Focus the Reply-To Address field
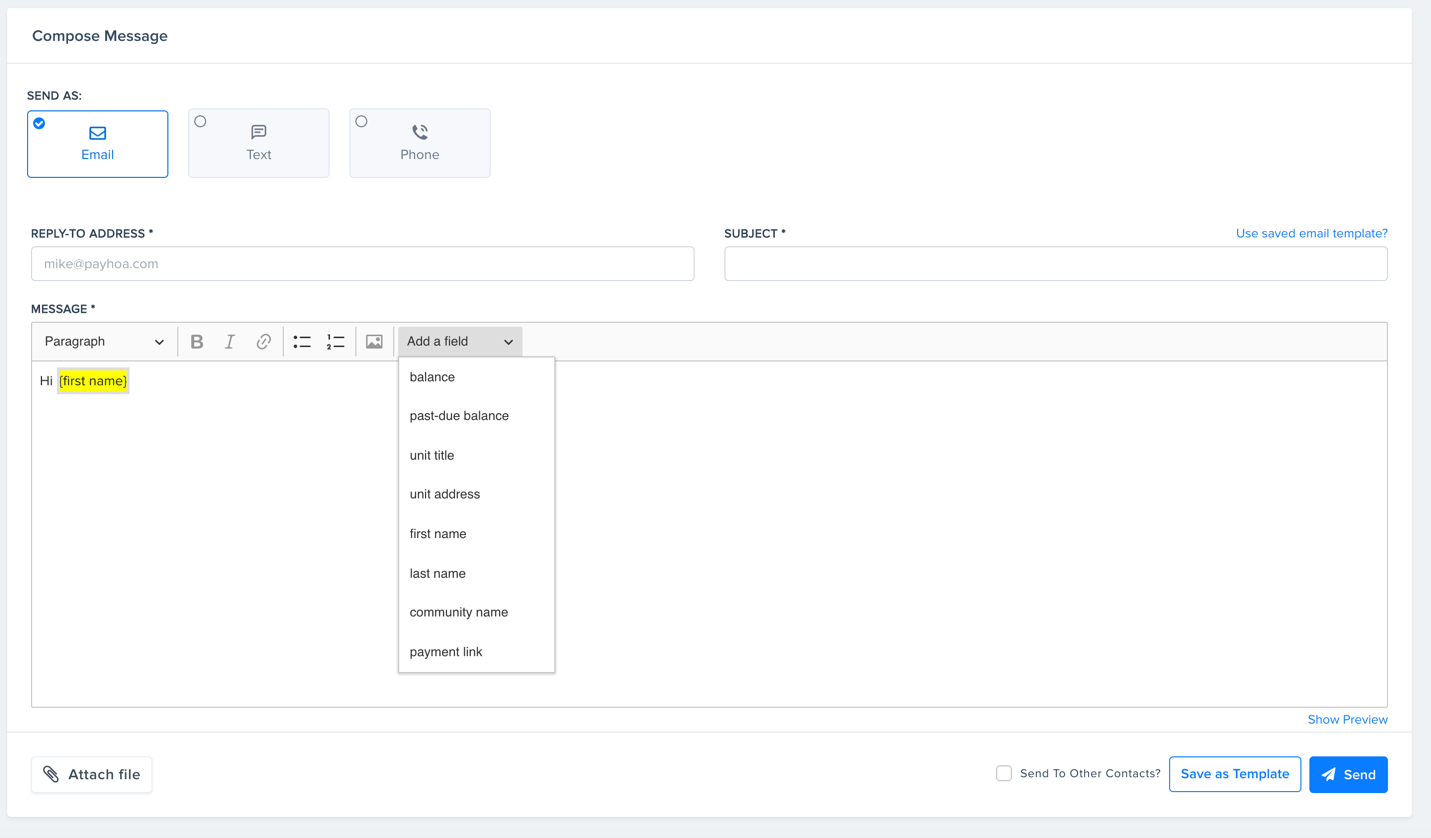This screenshot has height=838, width=1431. (x=363, y=264)
